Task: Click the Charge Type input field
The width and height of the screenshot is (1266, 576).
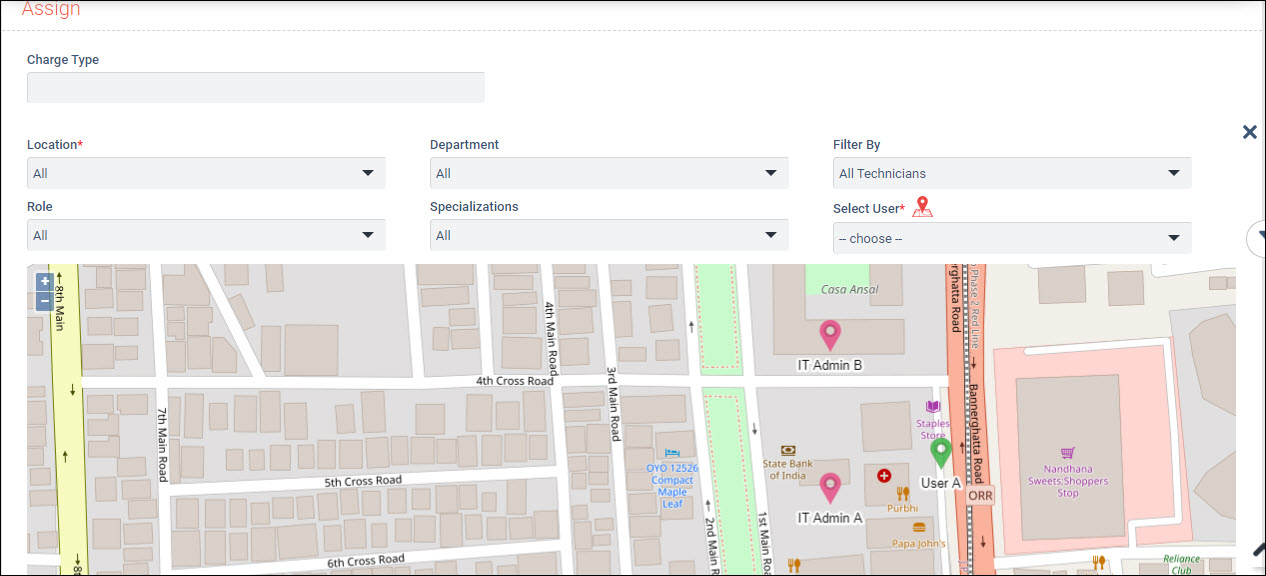Action: (x=256, y=88)
